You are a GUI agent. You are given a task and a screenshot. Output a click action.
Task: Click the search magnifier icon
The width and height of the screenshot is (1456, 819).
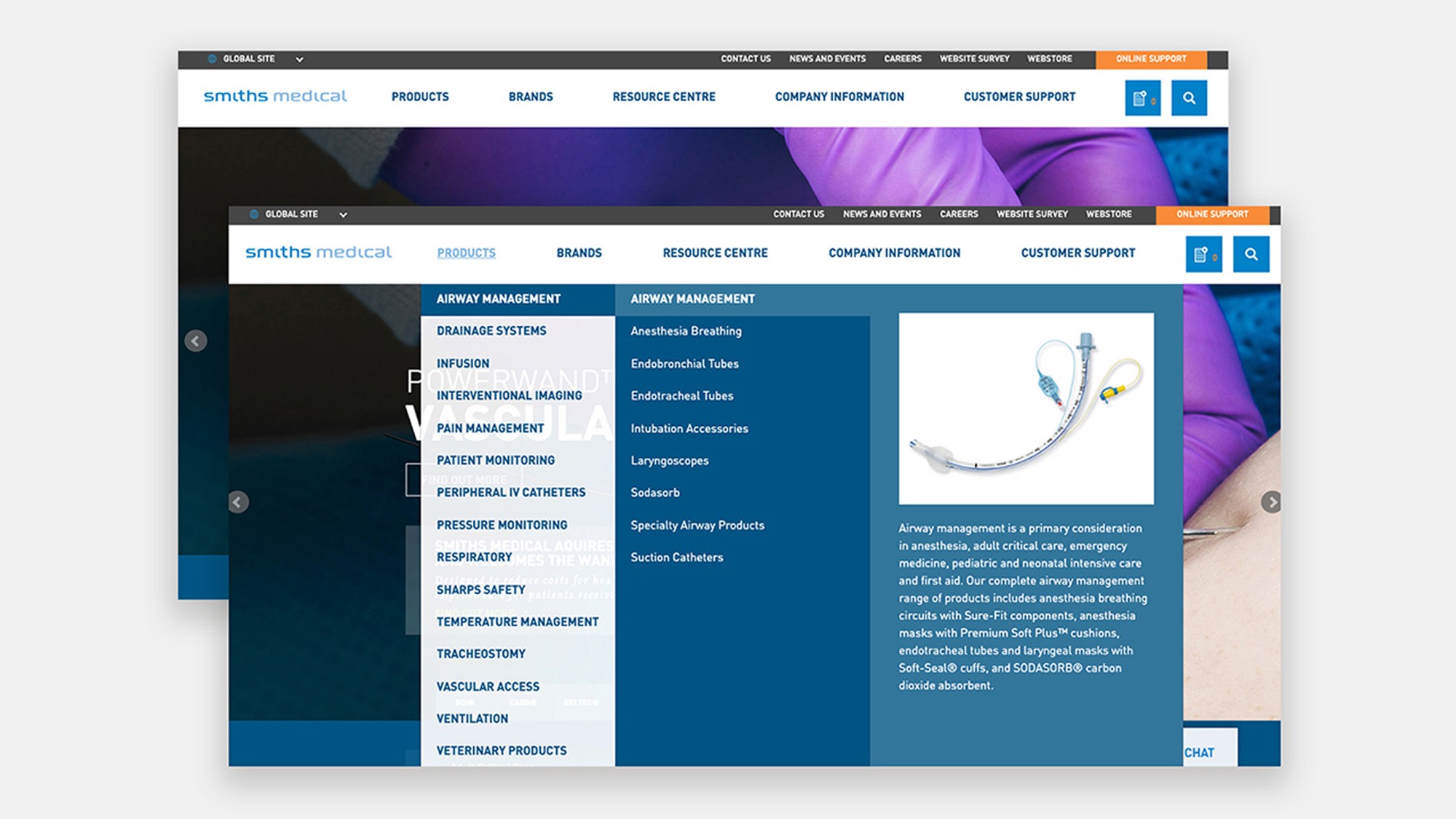tap(1252, 254)
